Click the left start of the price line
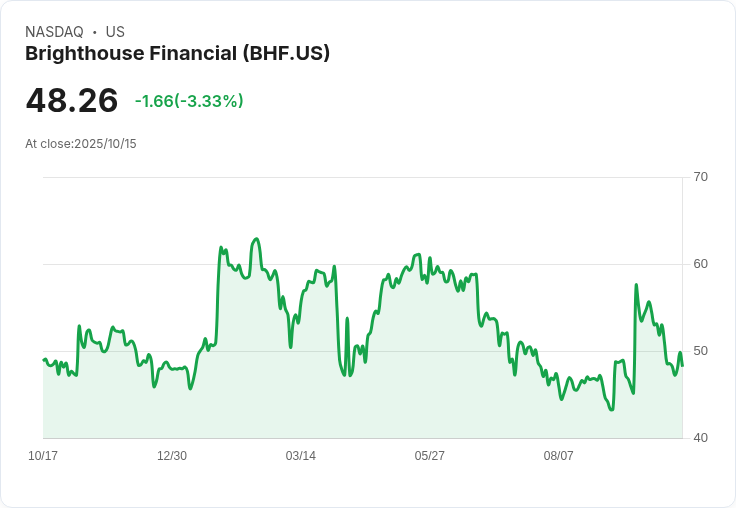736x508 pixels. click(44, 360)
